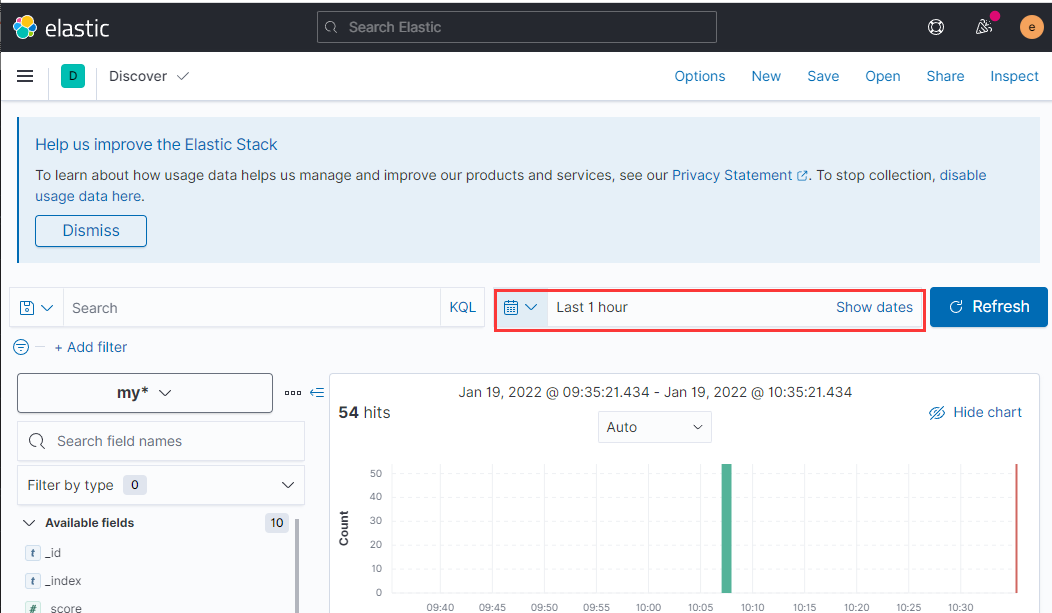Open the Auto interval dropdown
This screenshot has height=613, width=1052.
click(654, 427)
